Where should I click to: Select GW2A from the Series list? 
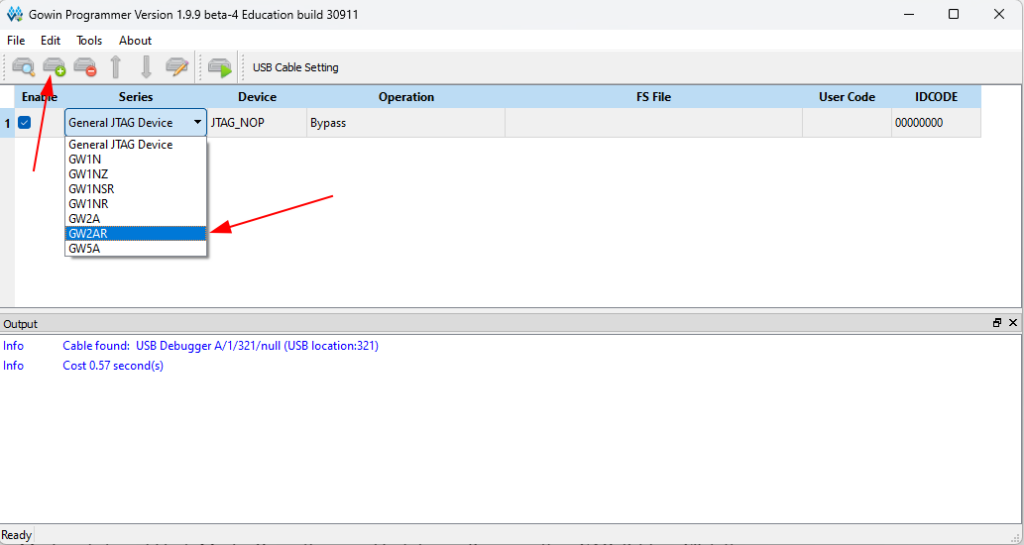(x=136, y=219)
